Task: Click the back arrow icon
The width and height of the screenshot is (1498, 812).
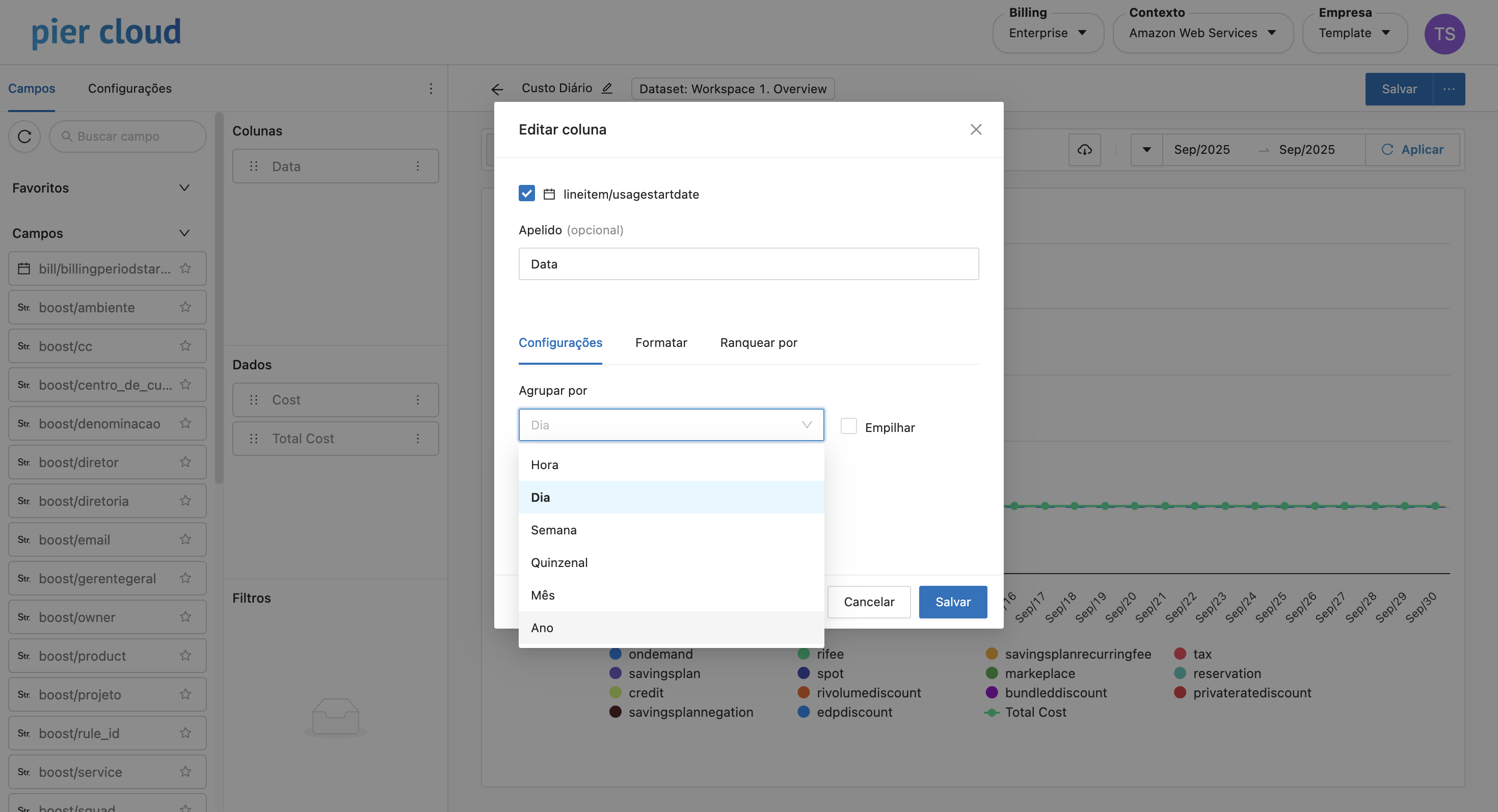Action: click(x=497, y=89)
